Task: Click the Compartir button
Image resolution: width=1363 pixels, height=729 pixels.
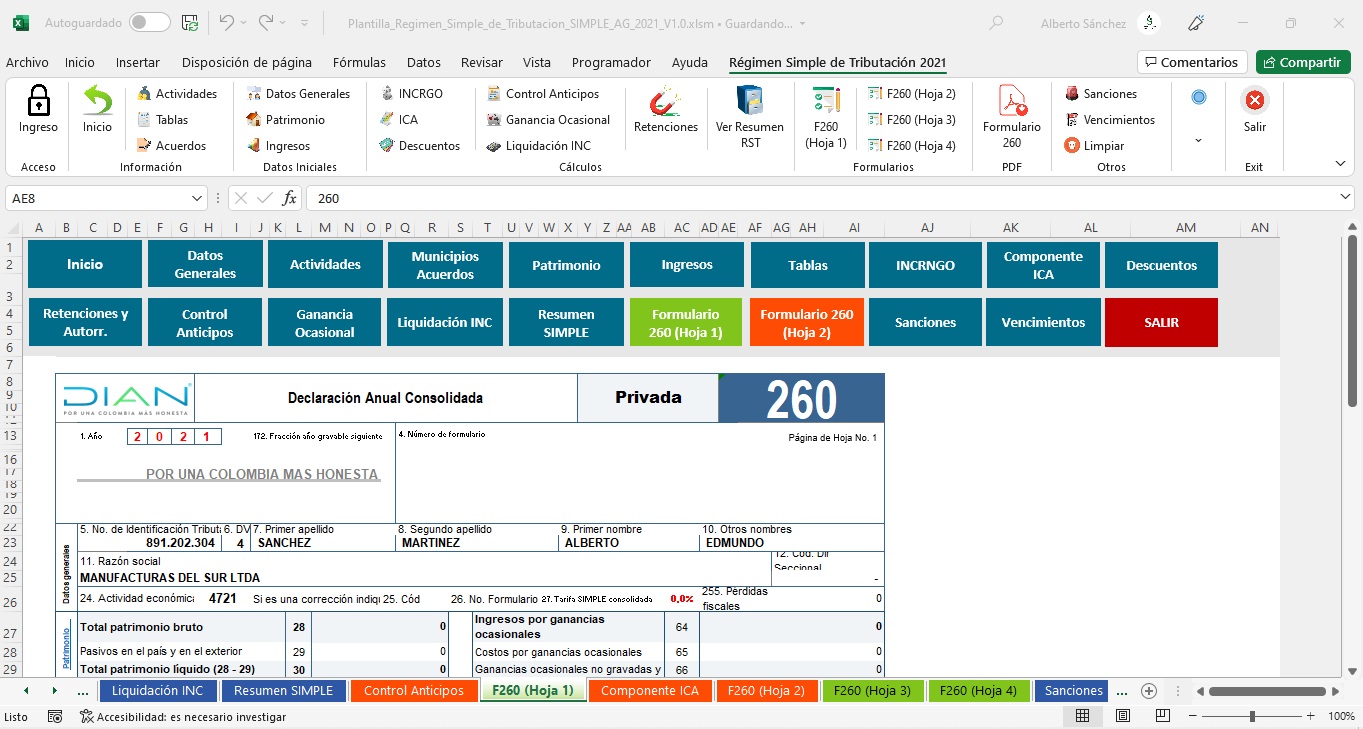Action: (1303, 62)
